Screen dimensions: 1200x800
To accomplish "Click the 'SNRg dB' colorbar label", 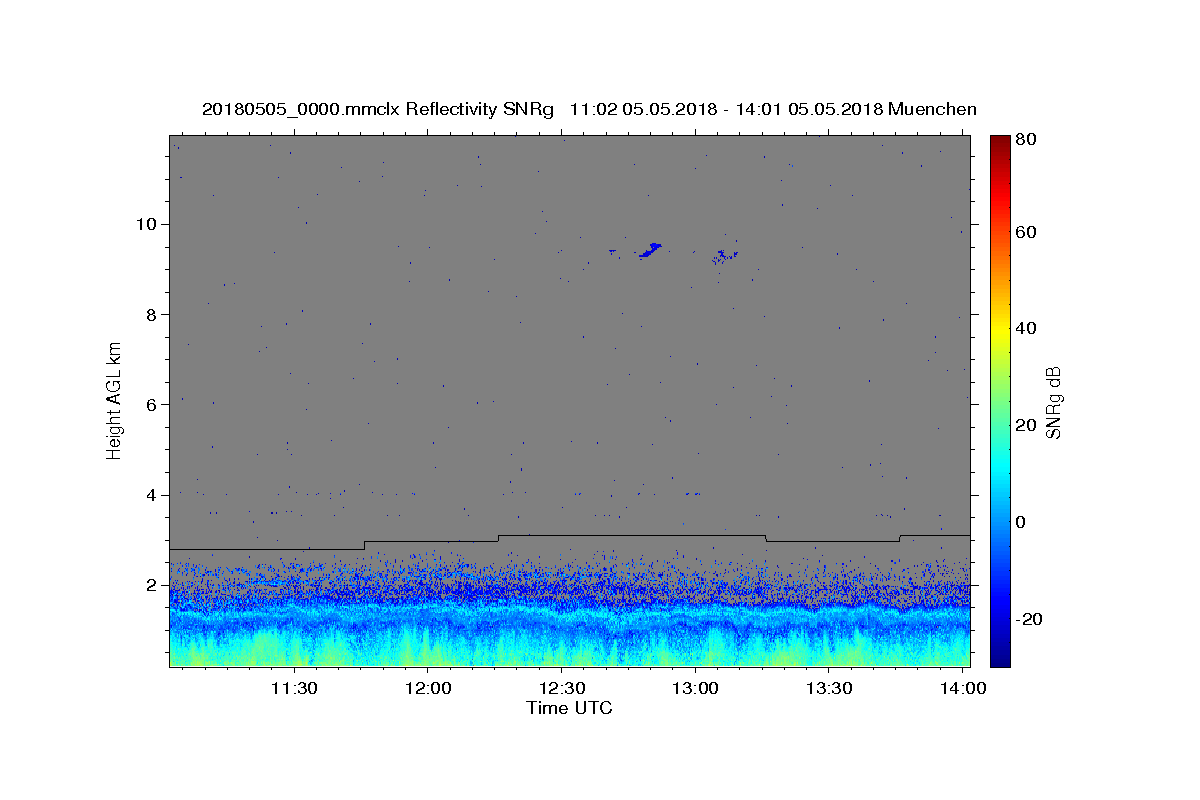I will click(x=1053, y=402).
